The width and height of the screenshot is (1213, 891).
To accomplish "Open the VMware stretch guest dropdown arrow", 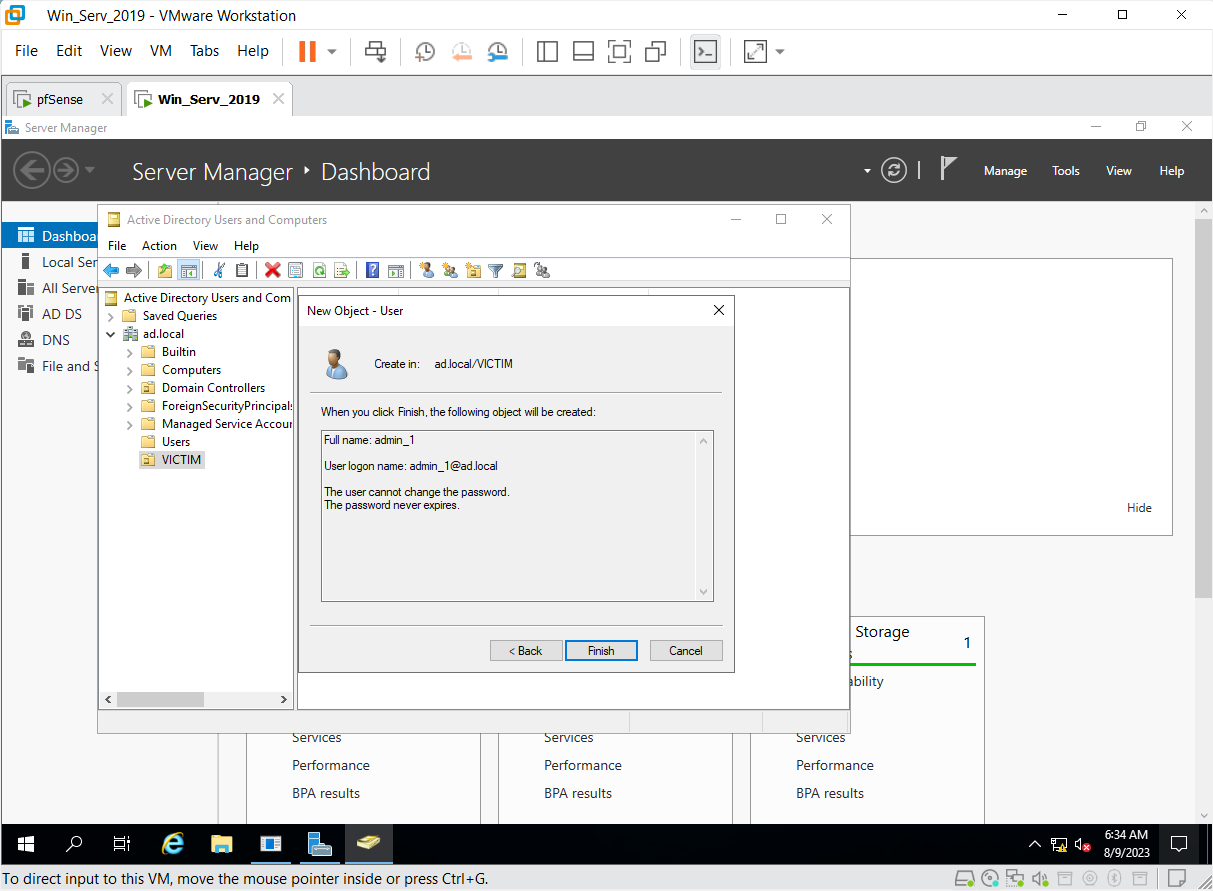I will pos(780,51).
